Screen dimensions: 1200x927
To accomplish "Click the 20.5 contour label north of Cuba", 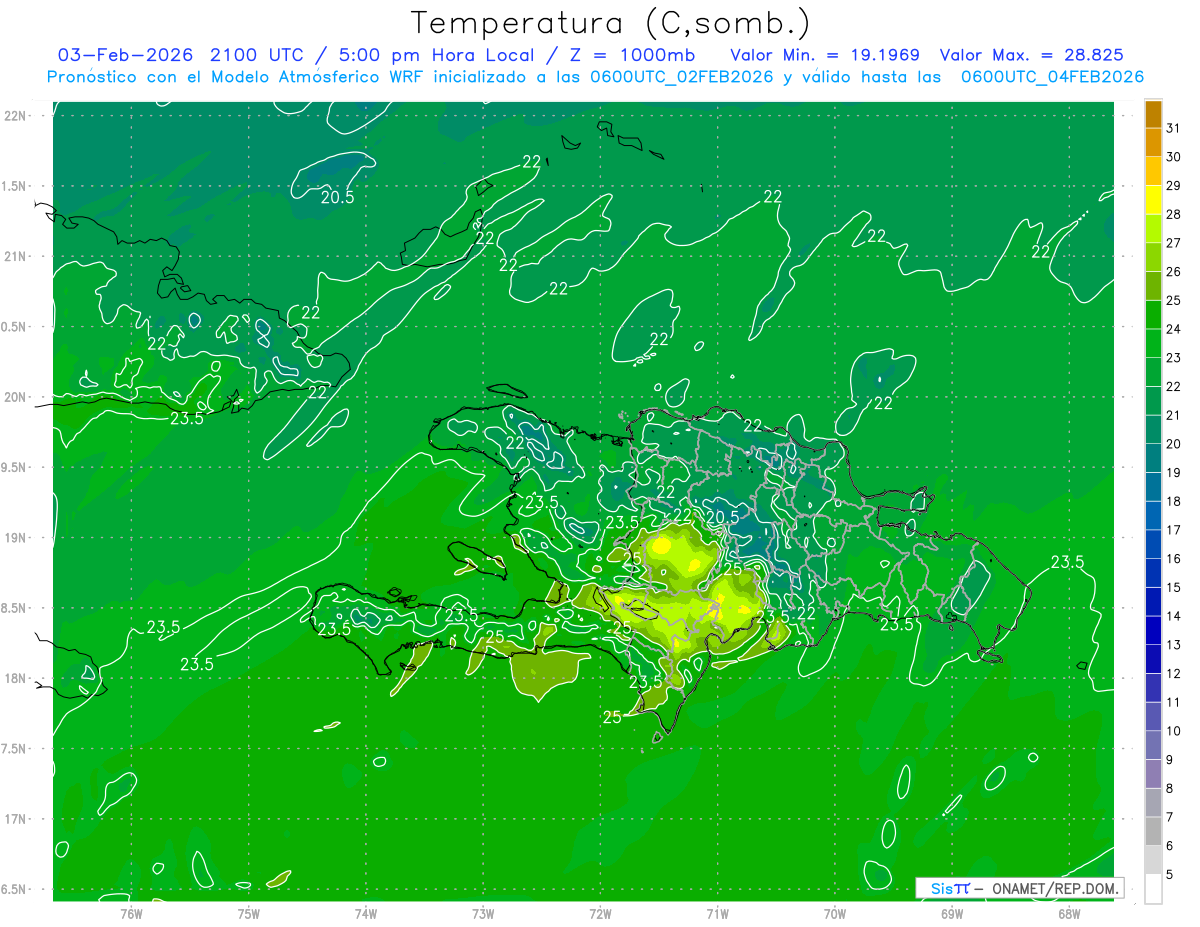I will pos(337,197).
